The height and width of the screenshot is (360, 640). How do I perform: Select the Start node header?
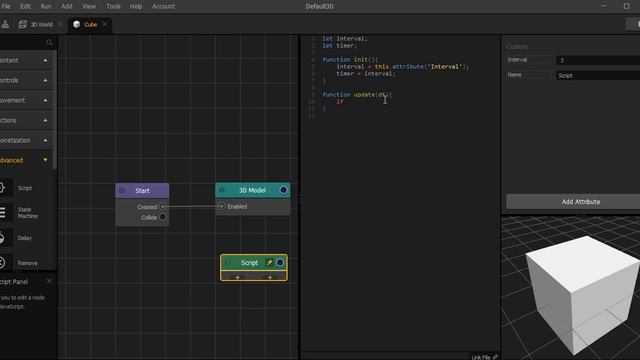[142, 191]
